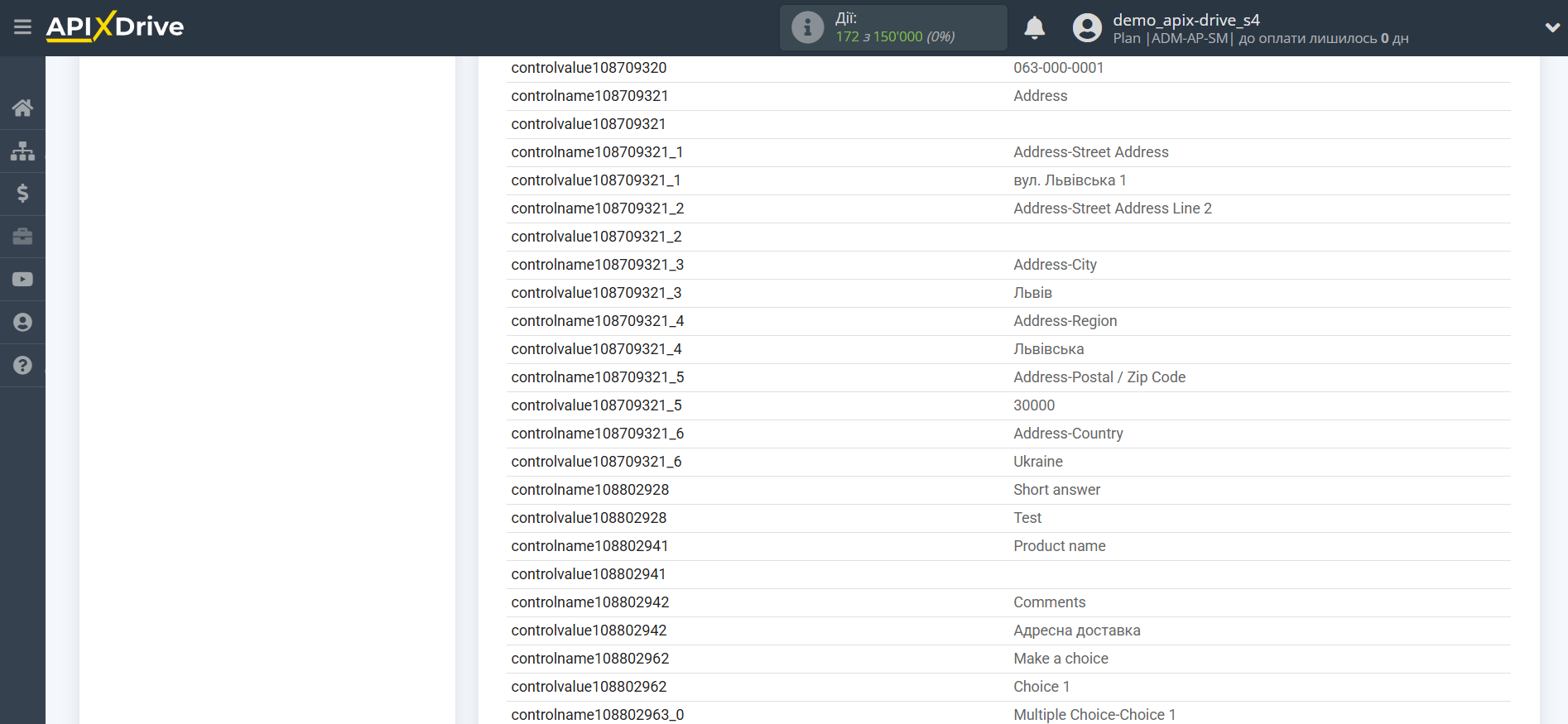Click the actions counter 172 of 150'000

click(895, 36)
